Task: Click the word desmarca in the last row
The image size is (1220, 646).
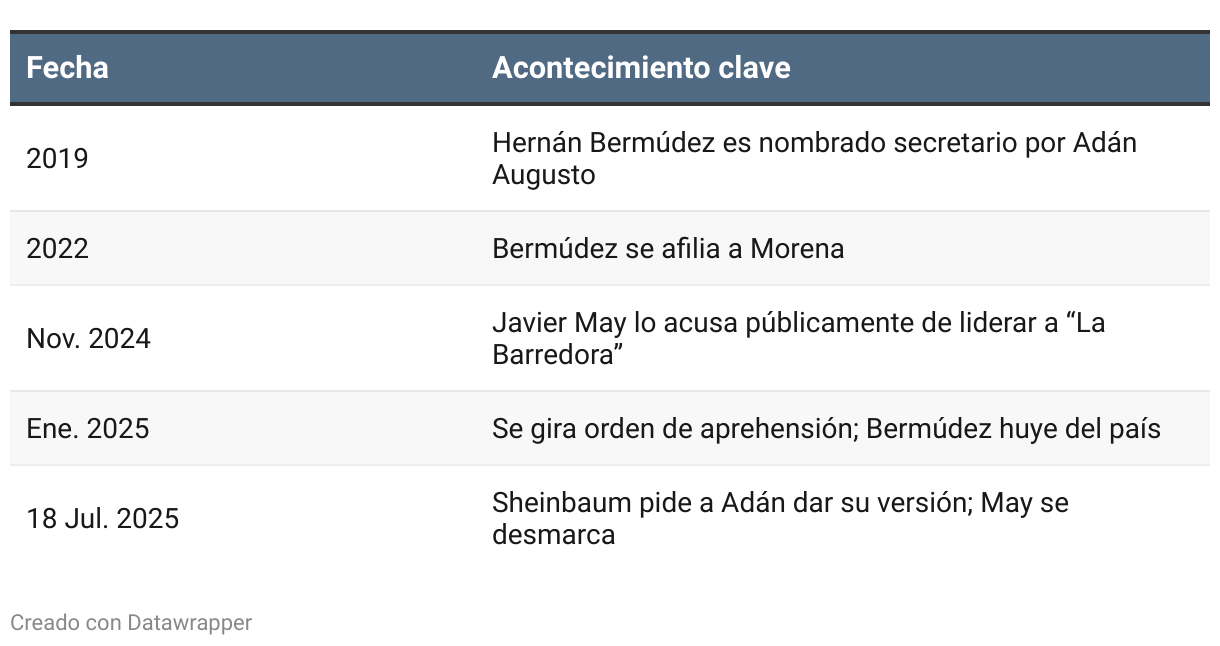Action: 553,535
